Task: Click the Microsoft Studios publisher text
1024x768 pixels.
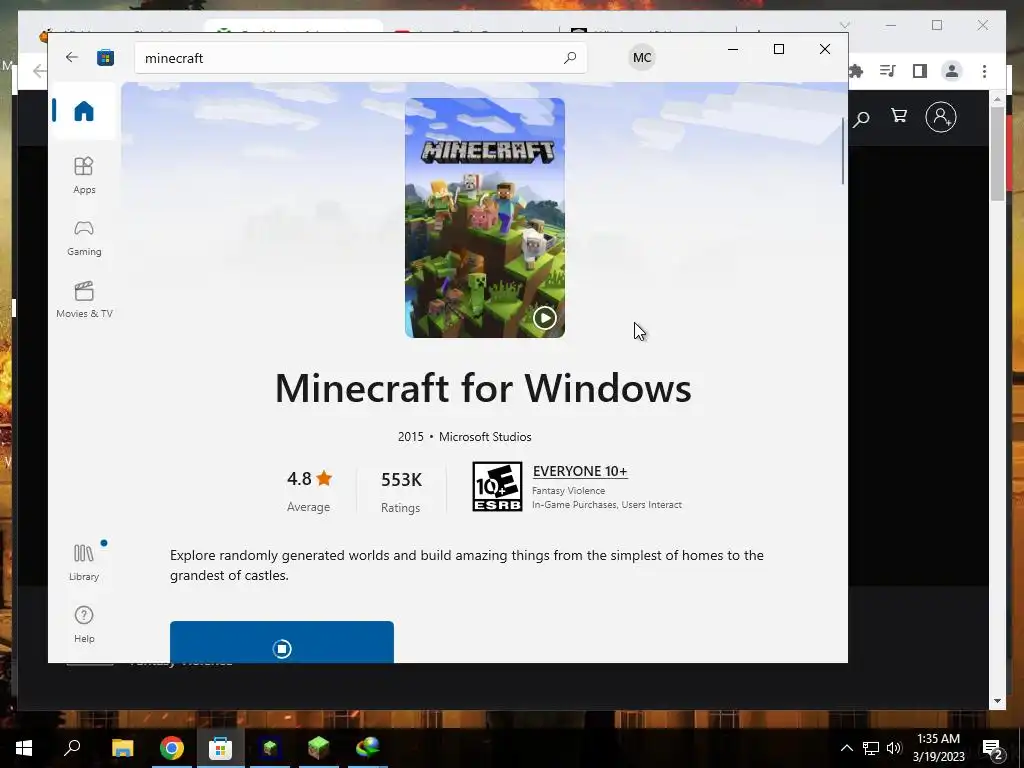Action: [x=485, y=437]
